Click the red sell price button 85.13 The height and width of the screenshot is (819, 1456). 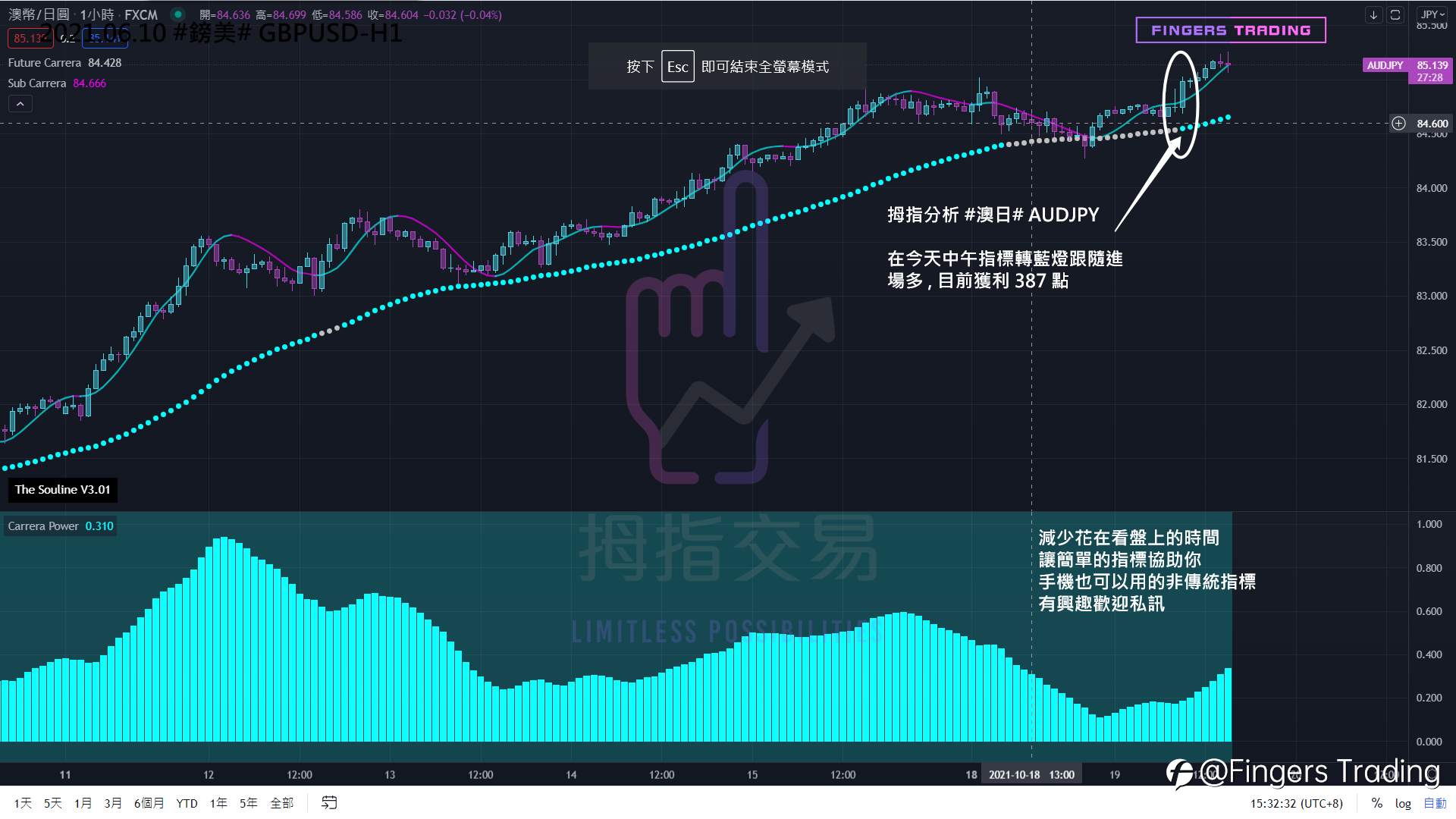[30, 38]
